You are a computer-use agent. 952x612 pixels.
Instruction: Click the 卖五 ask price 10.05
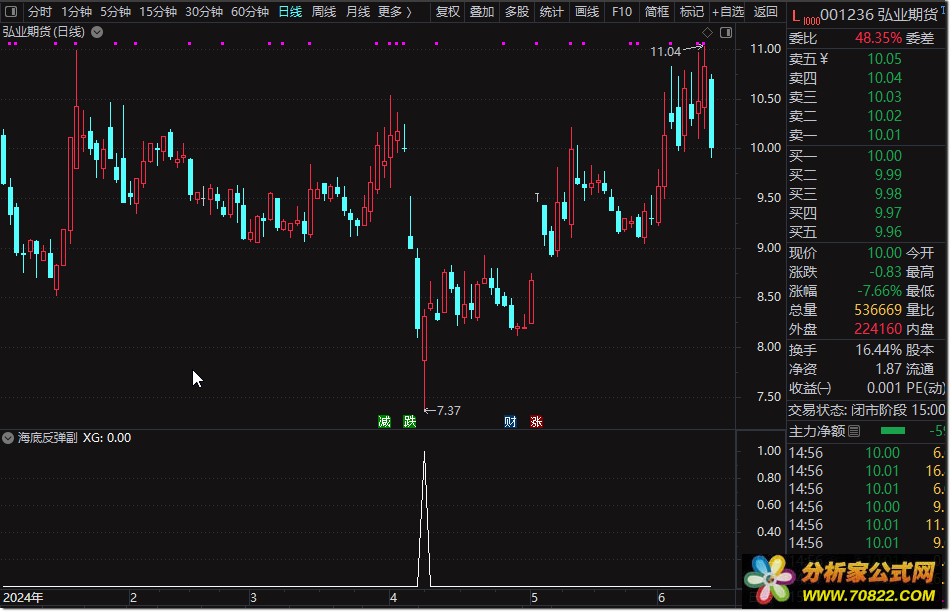[884, 59]
